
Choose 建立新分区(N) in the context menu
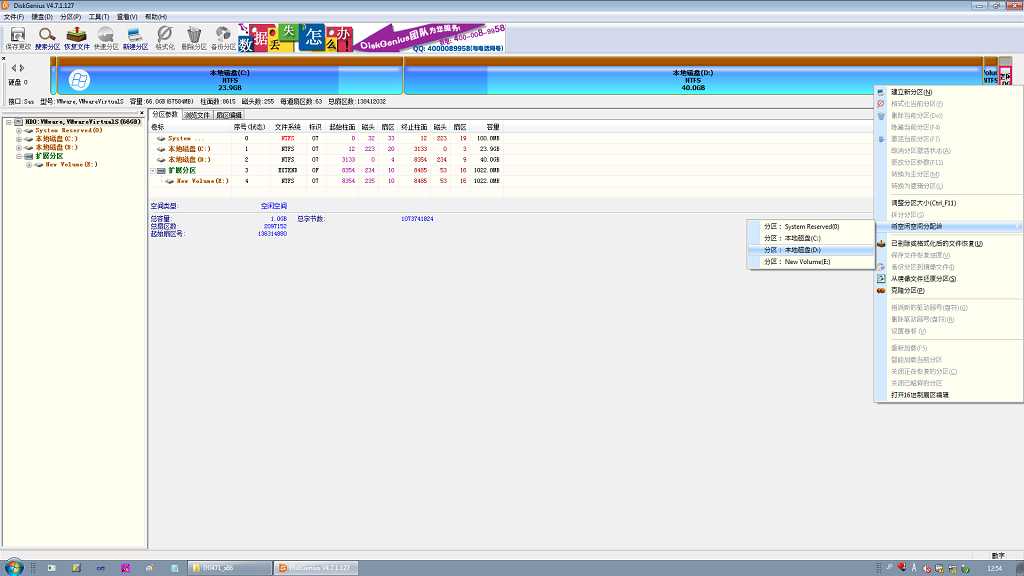(948, 92)
